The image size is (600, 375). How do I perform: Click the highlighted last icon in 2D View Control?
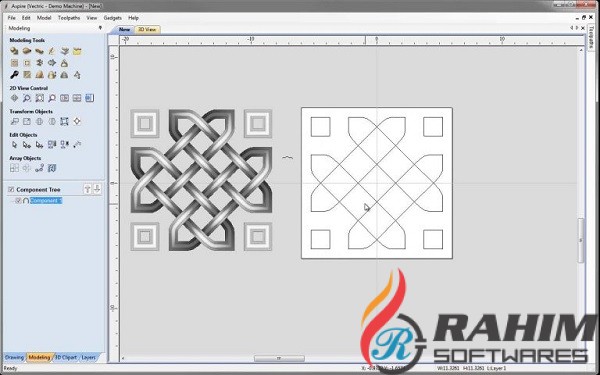tap(90, 98)
